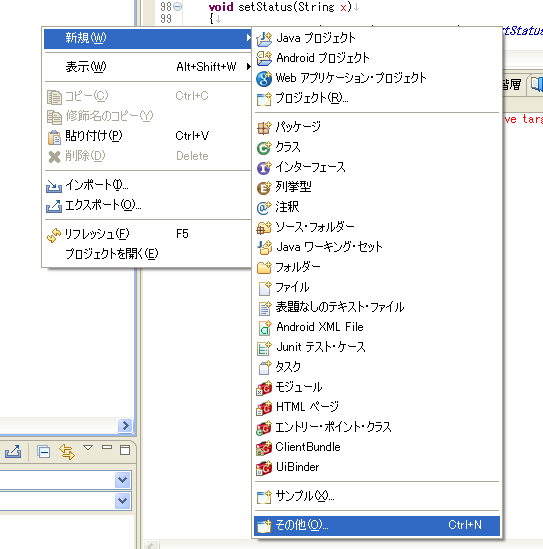Choose Android XML File label
Viewport: 543px width, 549px height.
click(320, 327)
